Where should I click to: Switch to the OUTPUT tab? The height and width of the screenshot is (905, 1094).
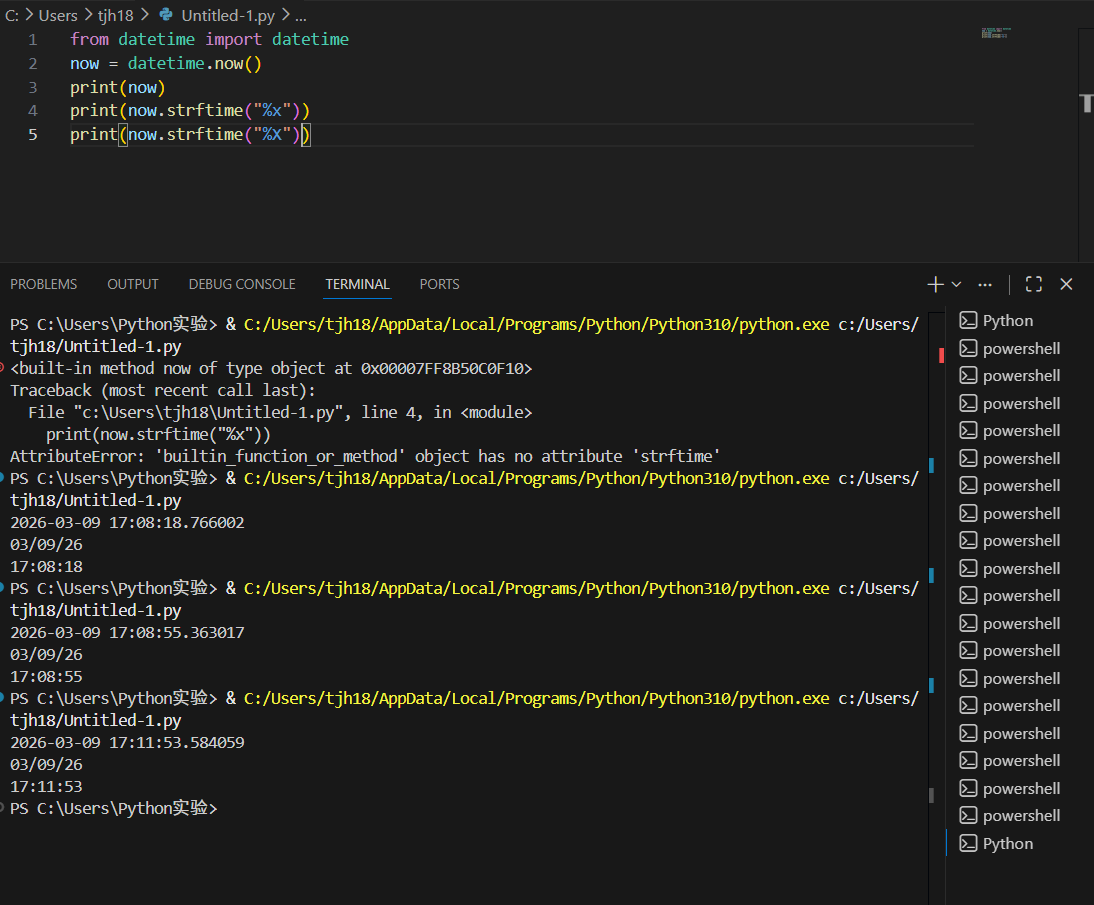(133, 285)
